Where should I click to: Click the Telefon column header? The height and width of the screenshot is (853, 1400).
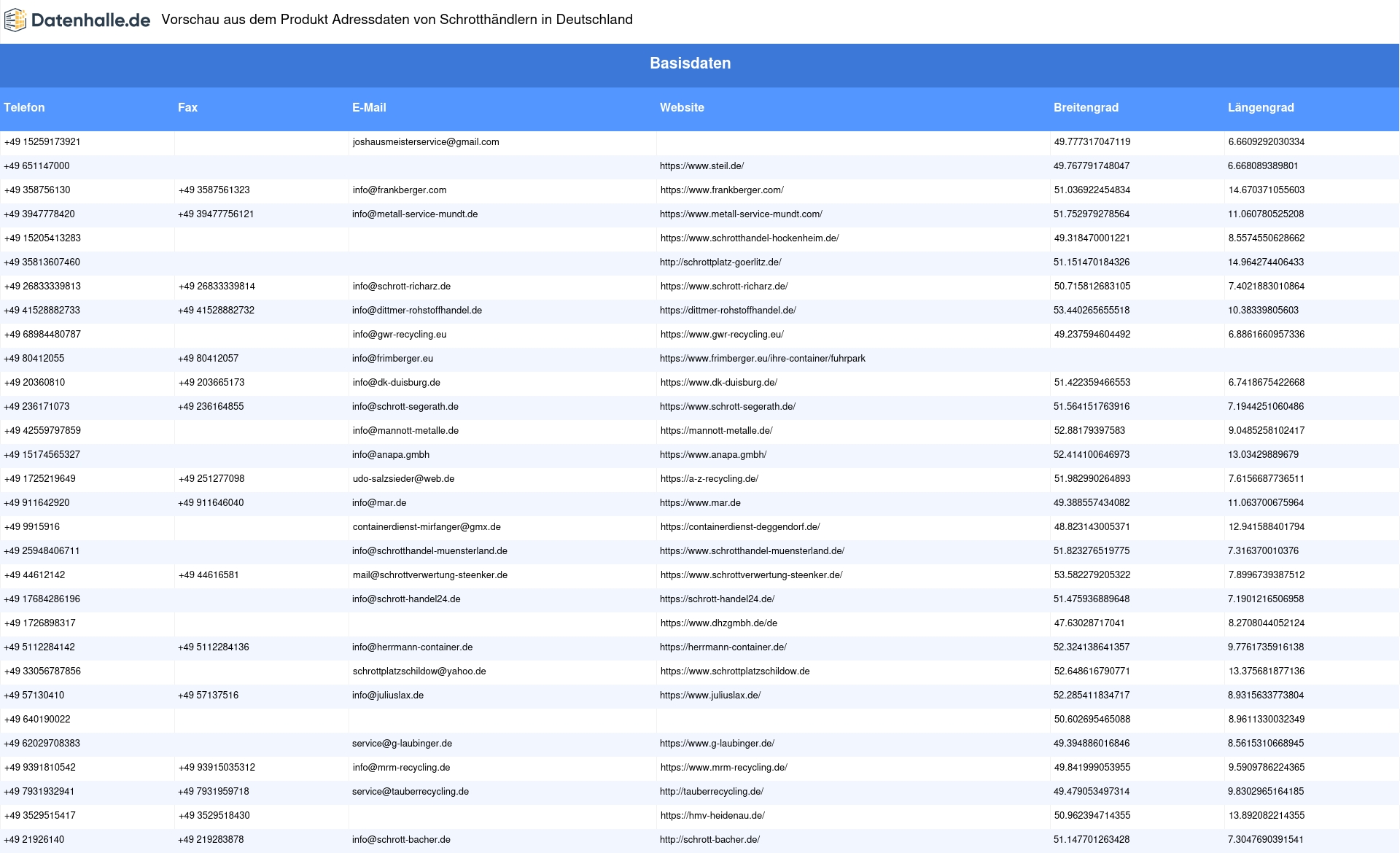[24, 108]
